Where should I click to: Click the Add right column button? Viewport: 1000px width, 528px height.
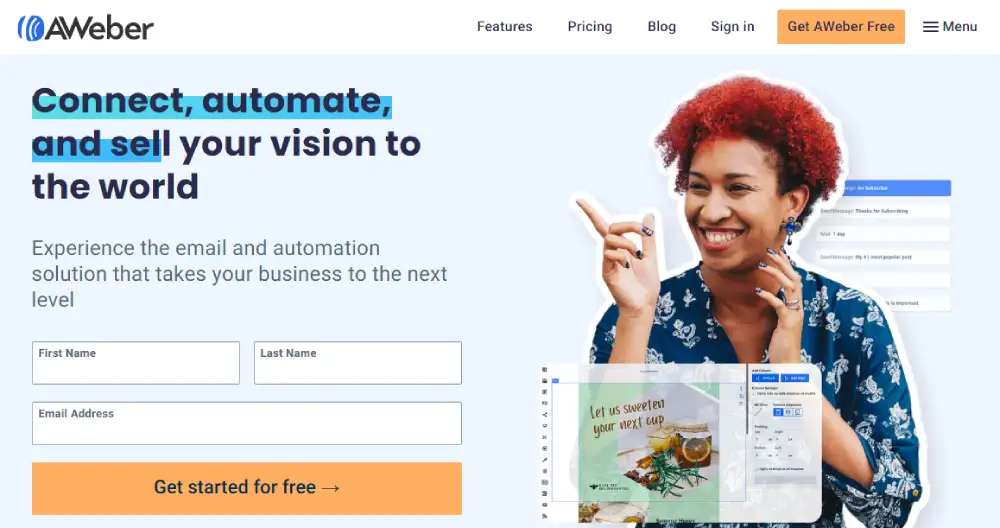(x=795, y=378)
